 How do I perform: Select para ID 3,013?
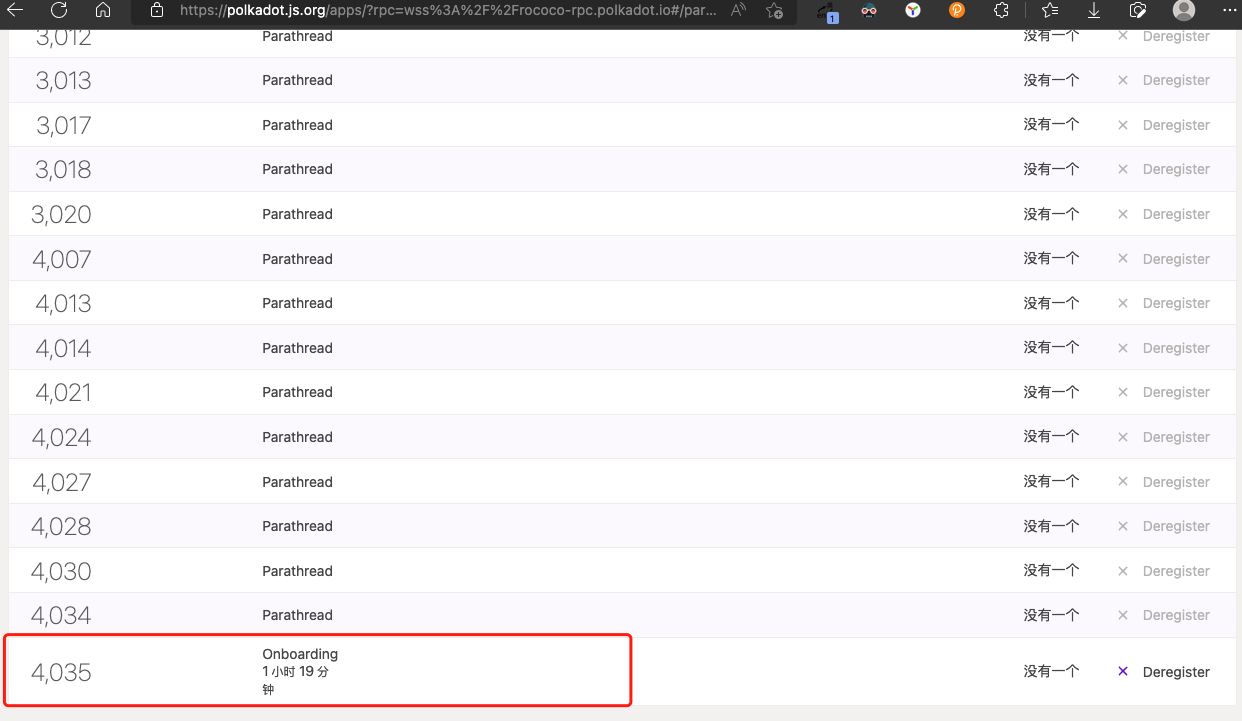point(63,81)
